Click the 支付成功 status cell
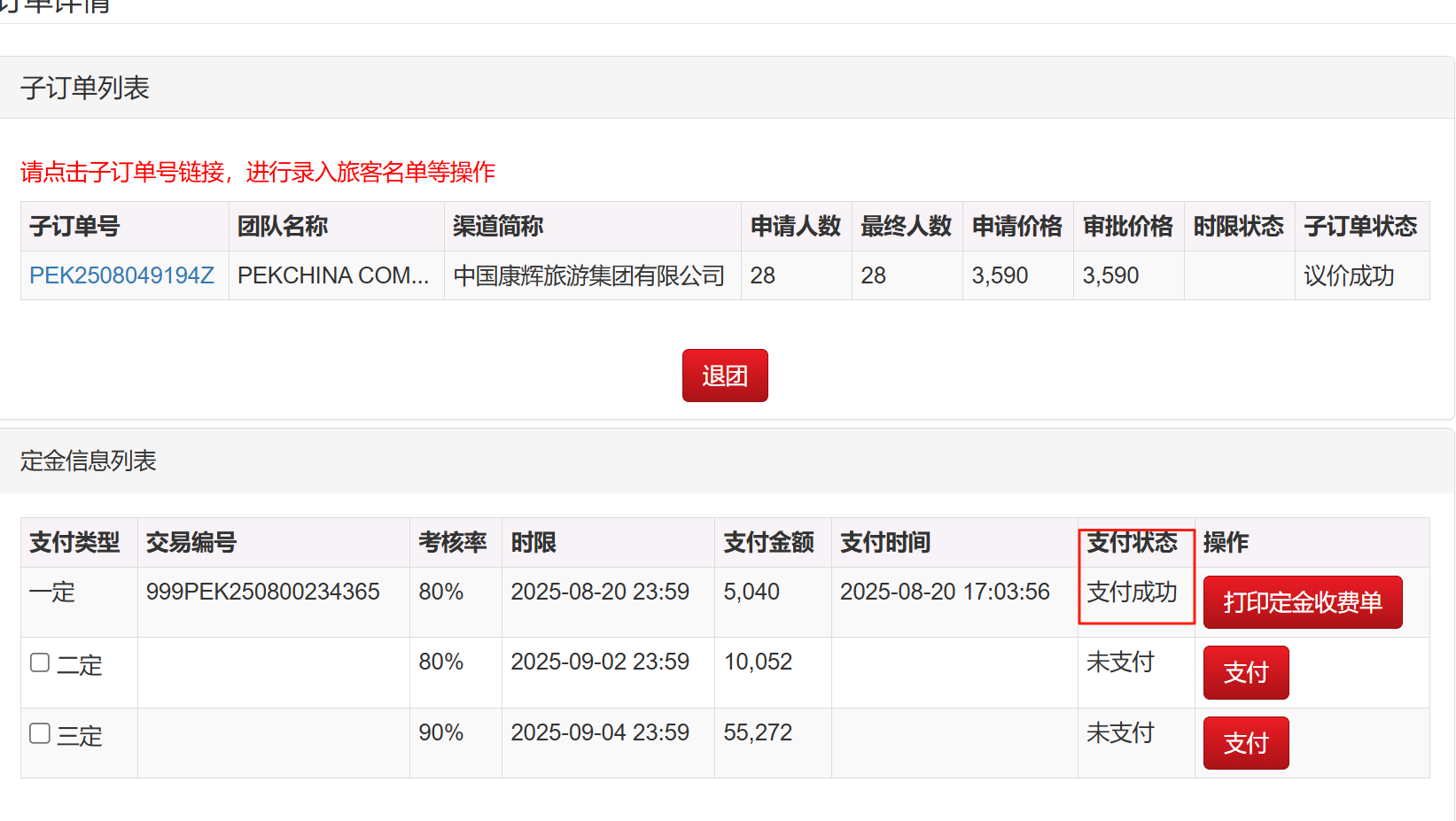This screenshot has width=1456, height=821. 1132,592
